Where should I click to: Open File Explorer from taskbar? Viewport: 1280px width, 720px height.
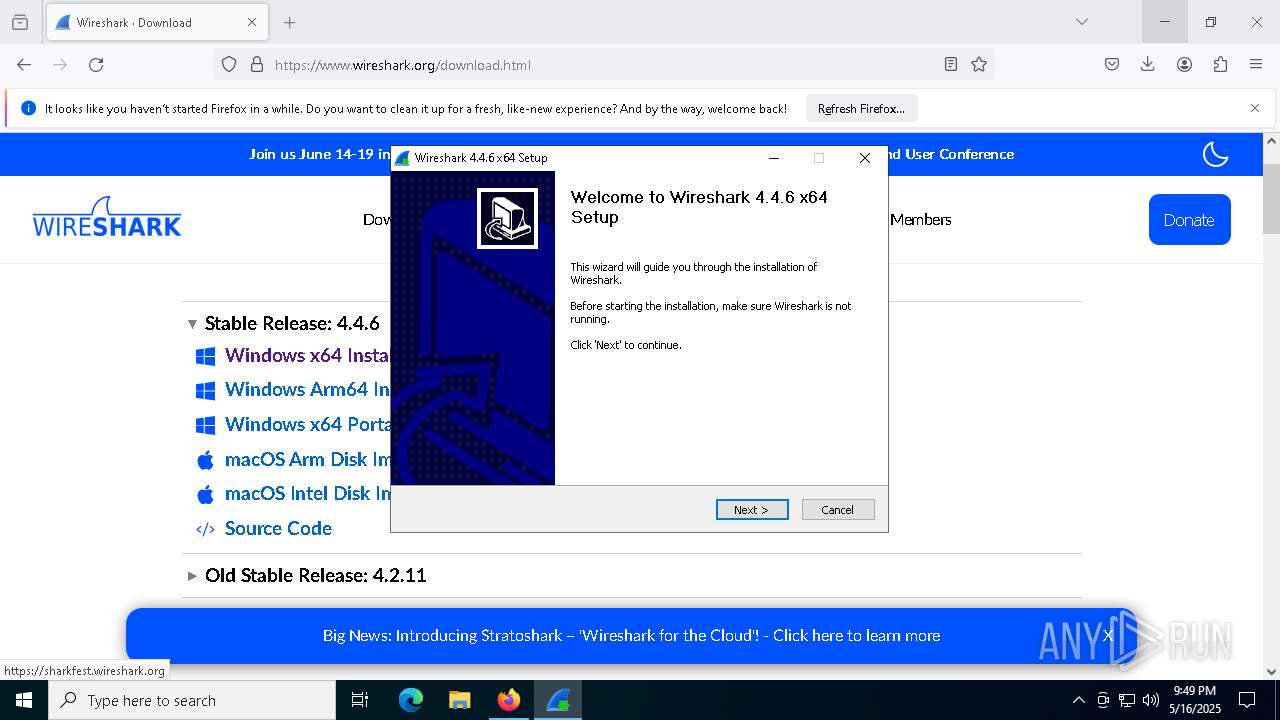(x=459, y=700)
